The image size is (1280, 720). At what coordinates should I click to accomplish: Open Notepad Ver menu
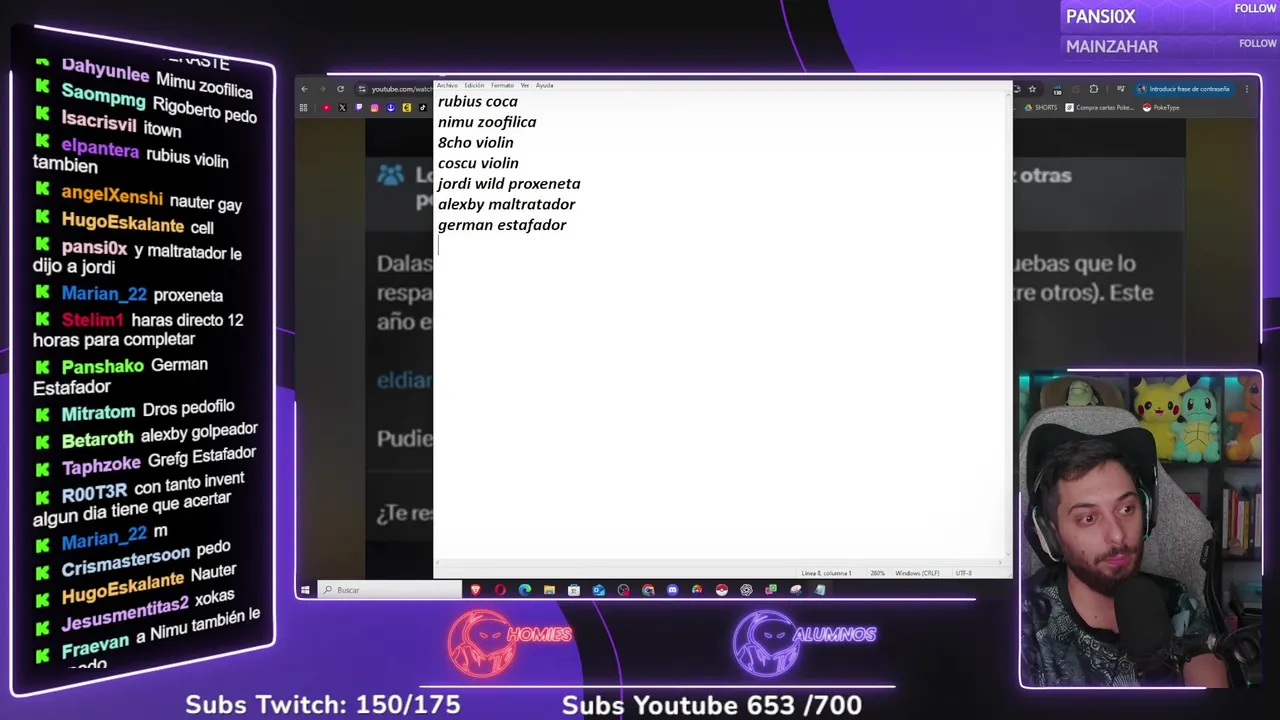[525, 85]
